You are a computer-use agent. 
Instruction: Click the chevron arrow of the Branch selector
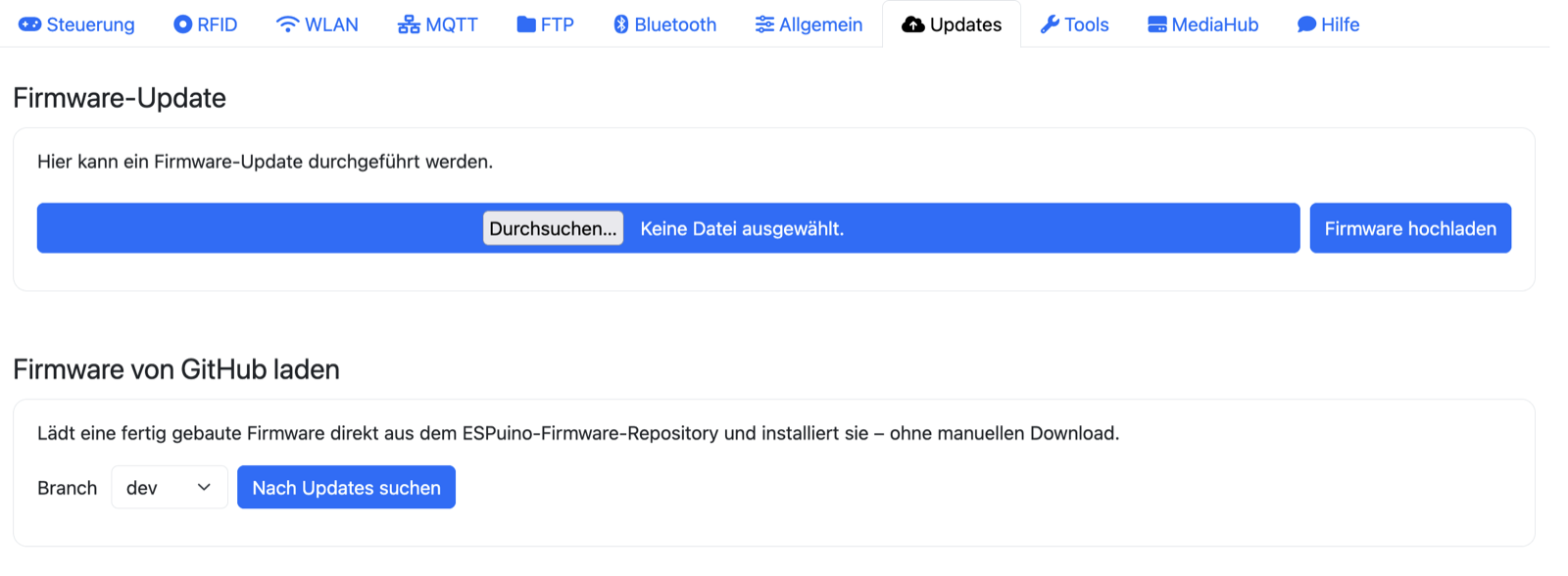(x=204, y=487)
